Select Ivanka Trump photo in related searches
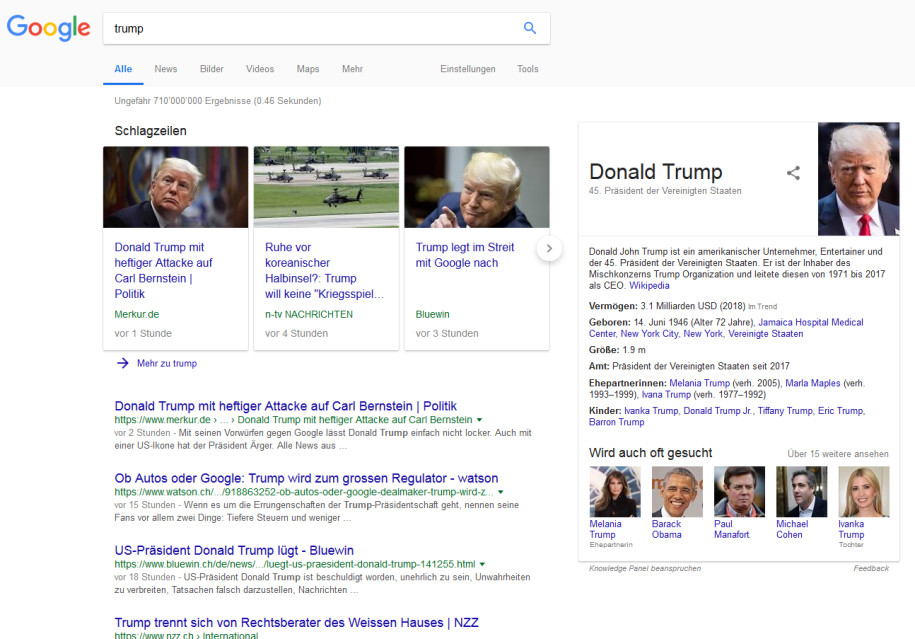Viewport: 915px width, 639px height. pyautogui.click(x=864, y=491)
